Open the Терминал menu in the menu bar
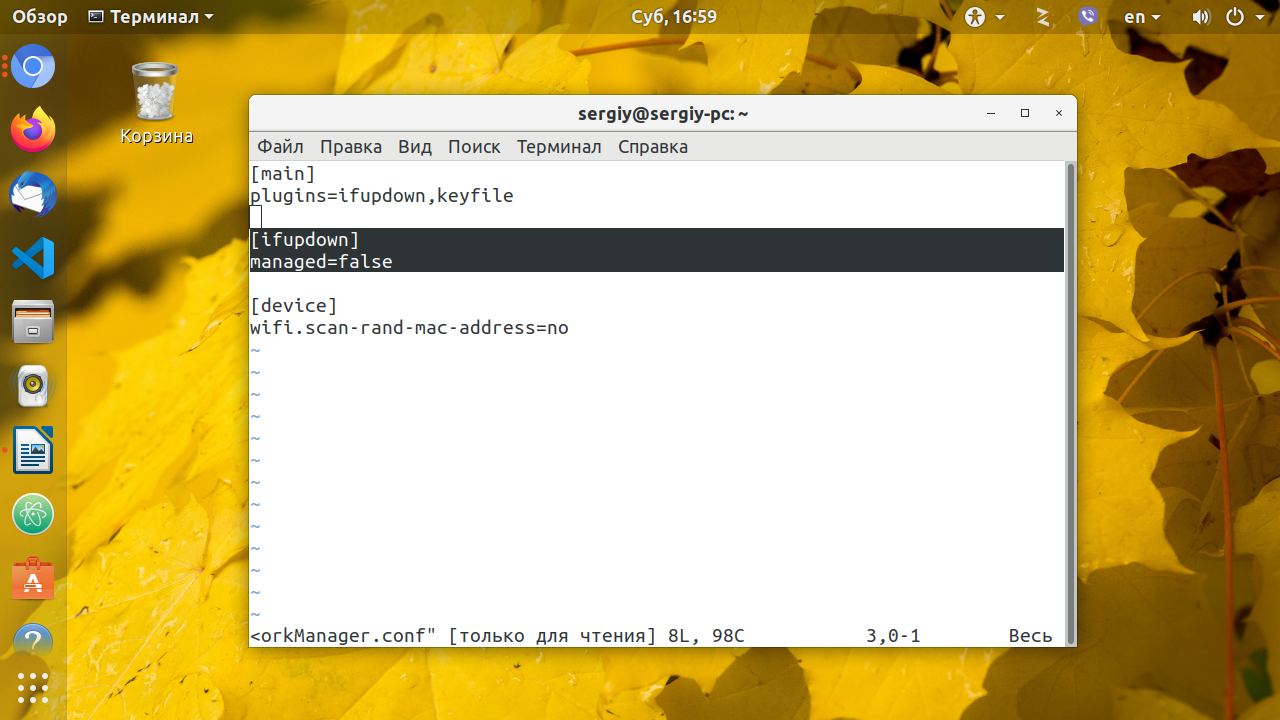Viewport: 1280px width, 720px height. coord(559,147)
